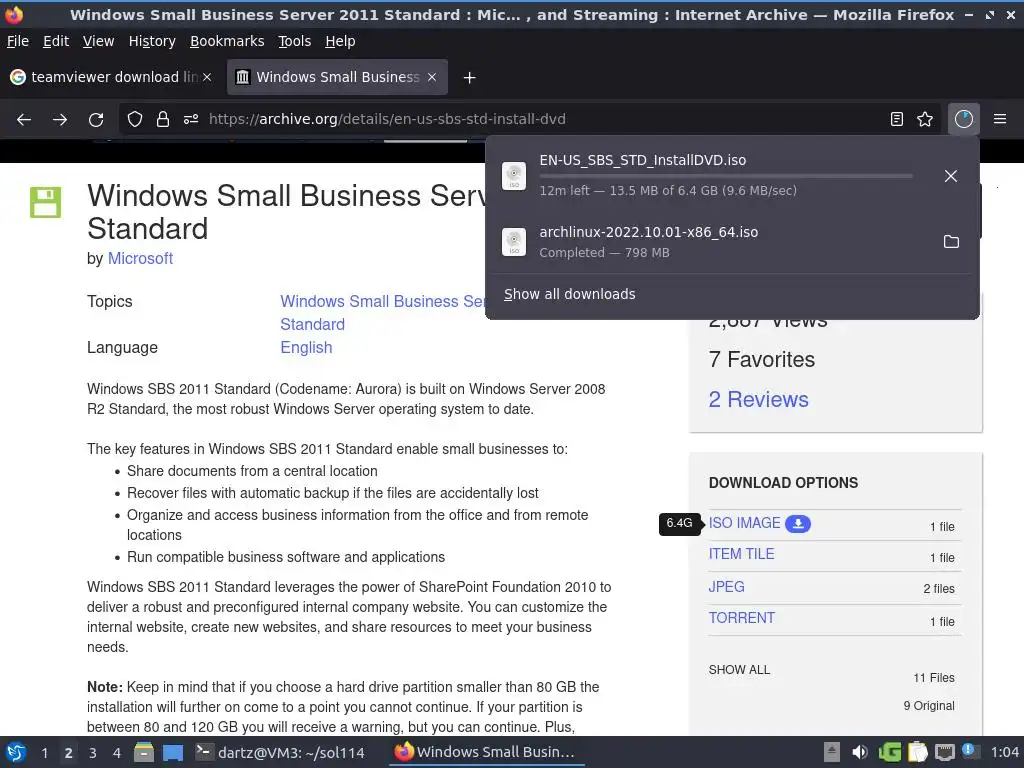Go forward with the forward arrow
Viewport: 1024px width, 768px height.
(x=60, y=119)
